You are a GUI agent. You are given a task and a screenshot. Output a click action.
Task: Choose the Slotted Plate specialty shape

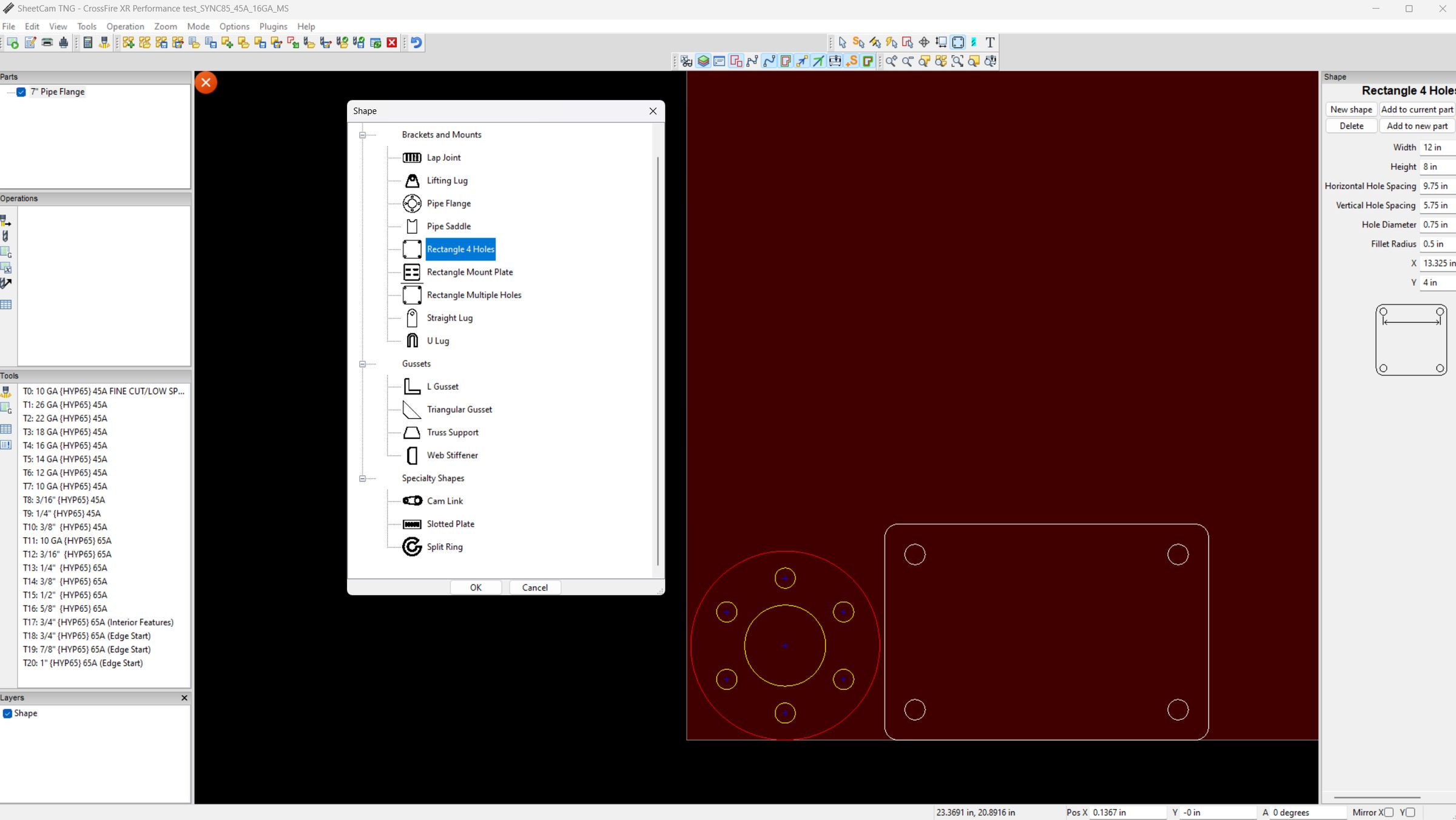[x=450, y=523]
